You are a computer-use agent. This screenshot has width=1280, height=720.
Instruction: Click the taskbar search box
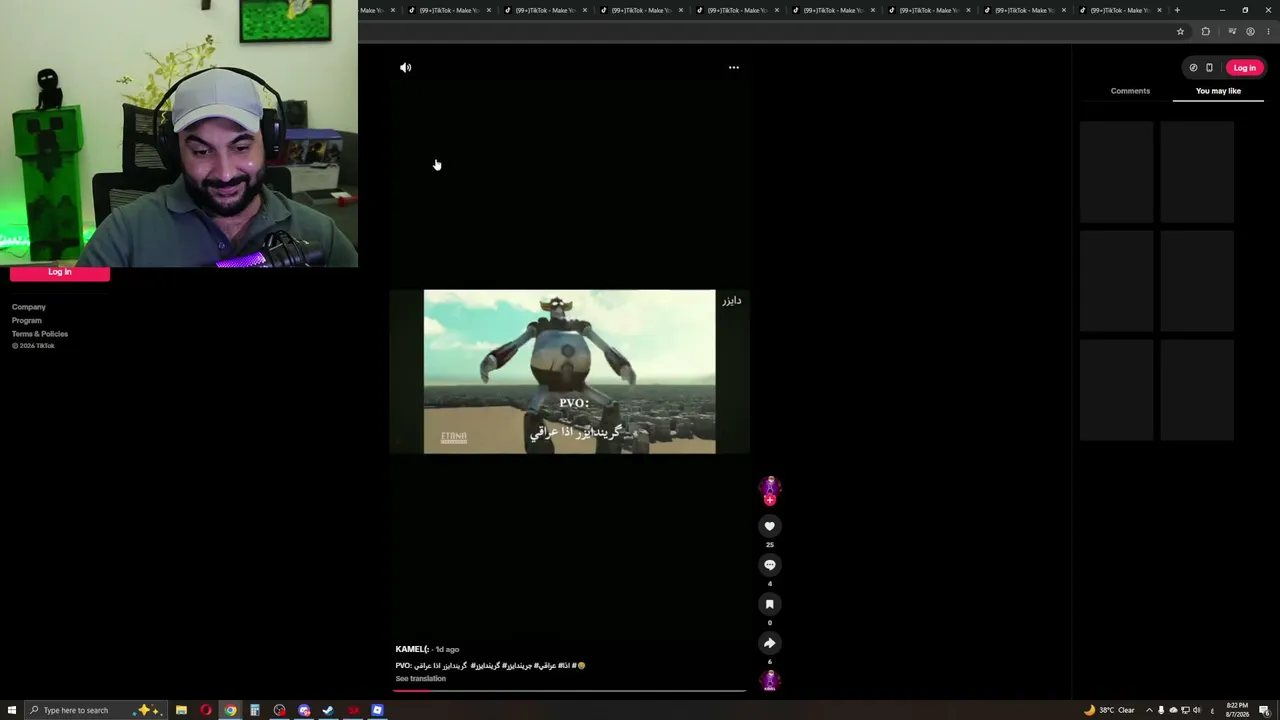[98, 710]
